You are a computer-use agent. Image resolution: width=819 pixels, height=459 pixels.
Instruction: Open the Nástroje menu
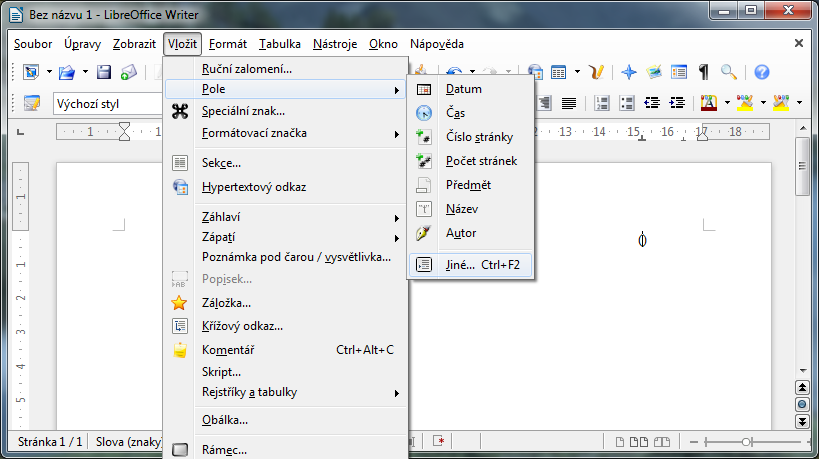tap(335, 44)
